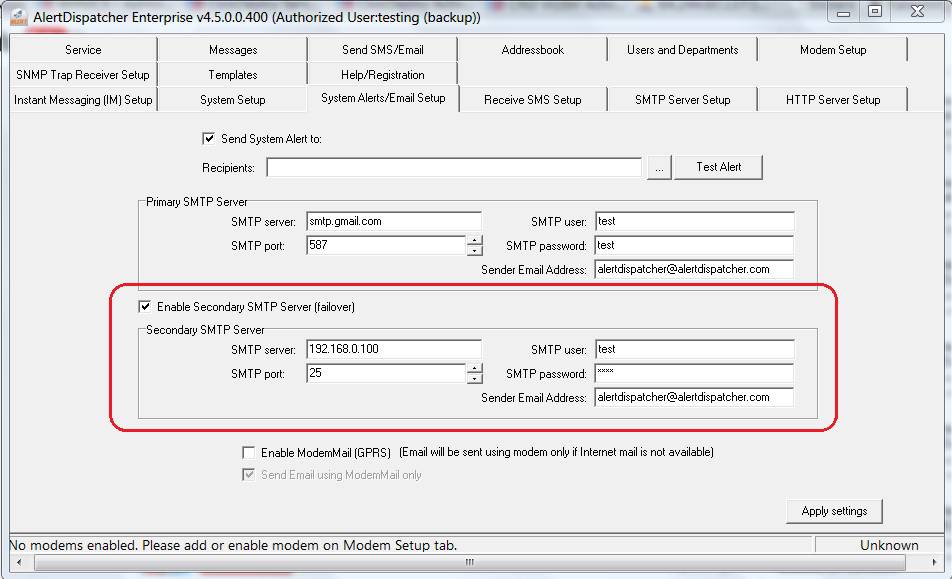
Task: Click the Unknown status bar entry
Action: coord(889,545)
